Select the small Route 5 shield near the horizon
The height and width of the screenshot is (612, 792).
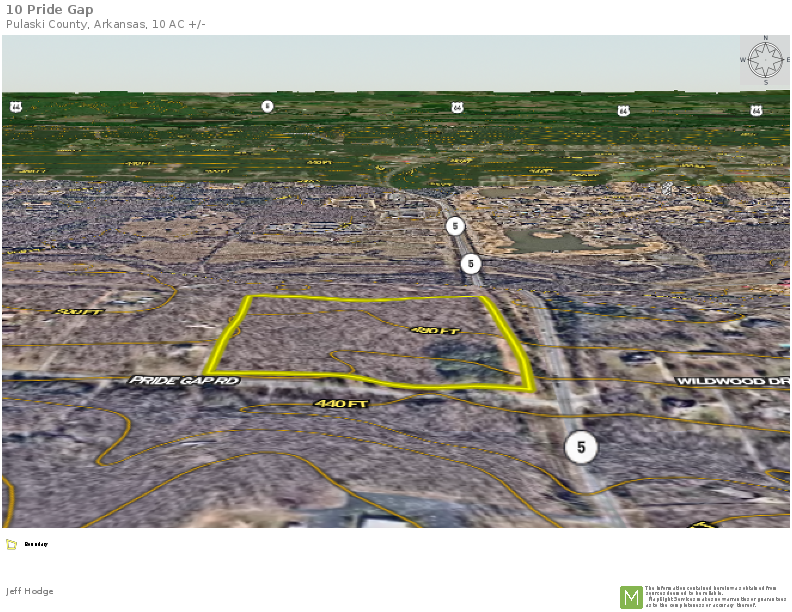(267, 106)
